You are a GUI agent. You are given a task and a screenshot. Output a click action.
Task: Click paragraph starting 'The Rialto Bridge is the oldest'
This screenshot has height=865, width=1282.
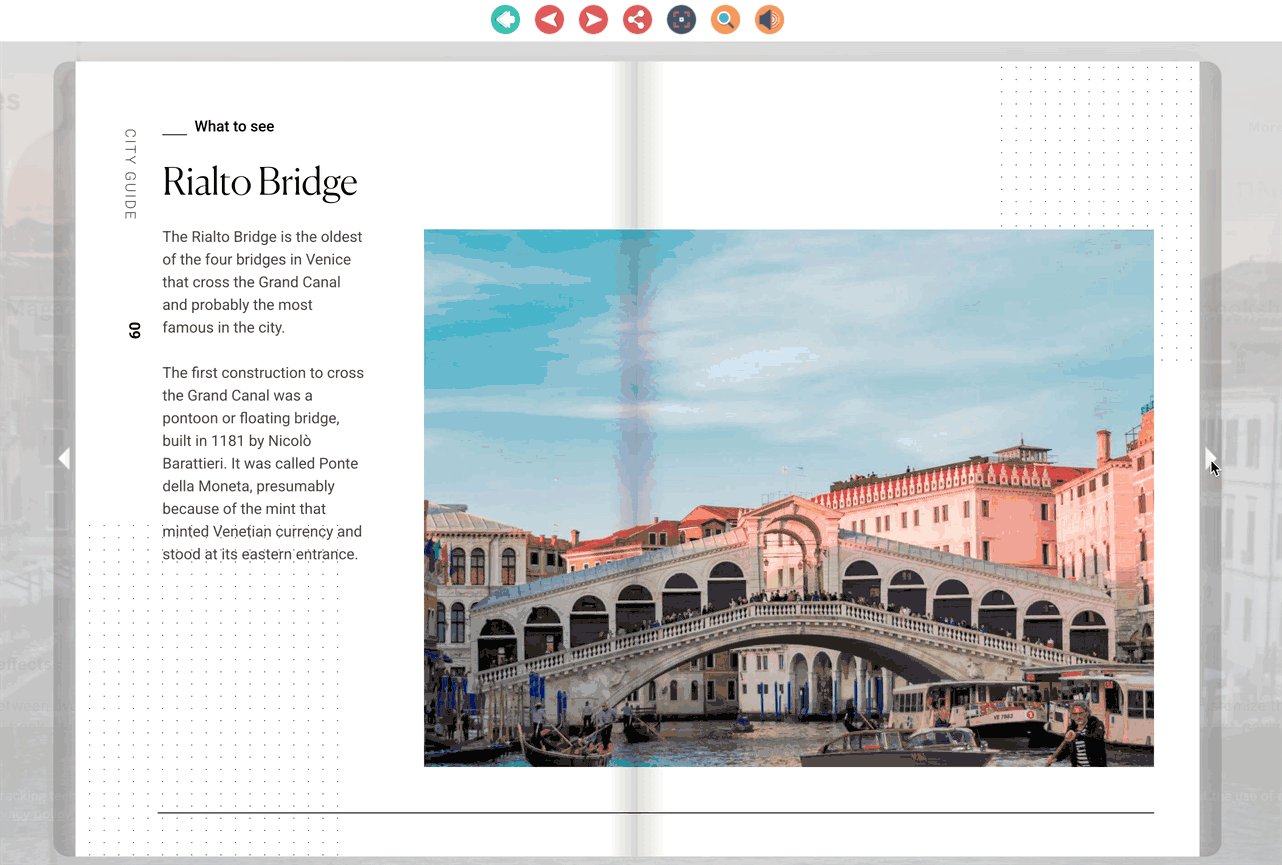pyautogui.click(x=263, y=282)
